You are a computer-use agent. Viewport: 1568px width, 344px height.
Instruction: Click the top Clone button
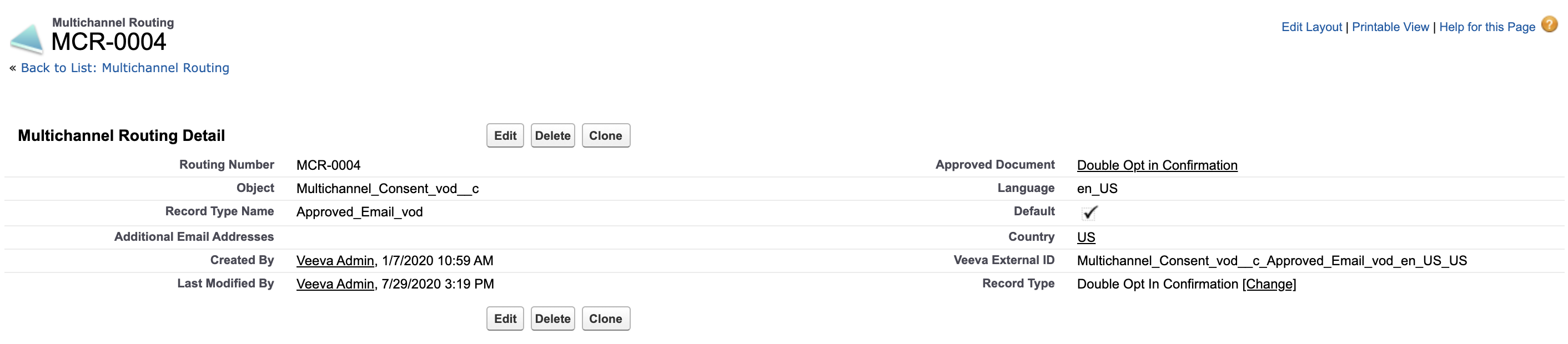pyautogui.click(x=605, y=135)
